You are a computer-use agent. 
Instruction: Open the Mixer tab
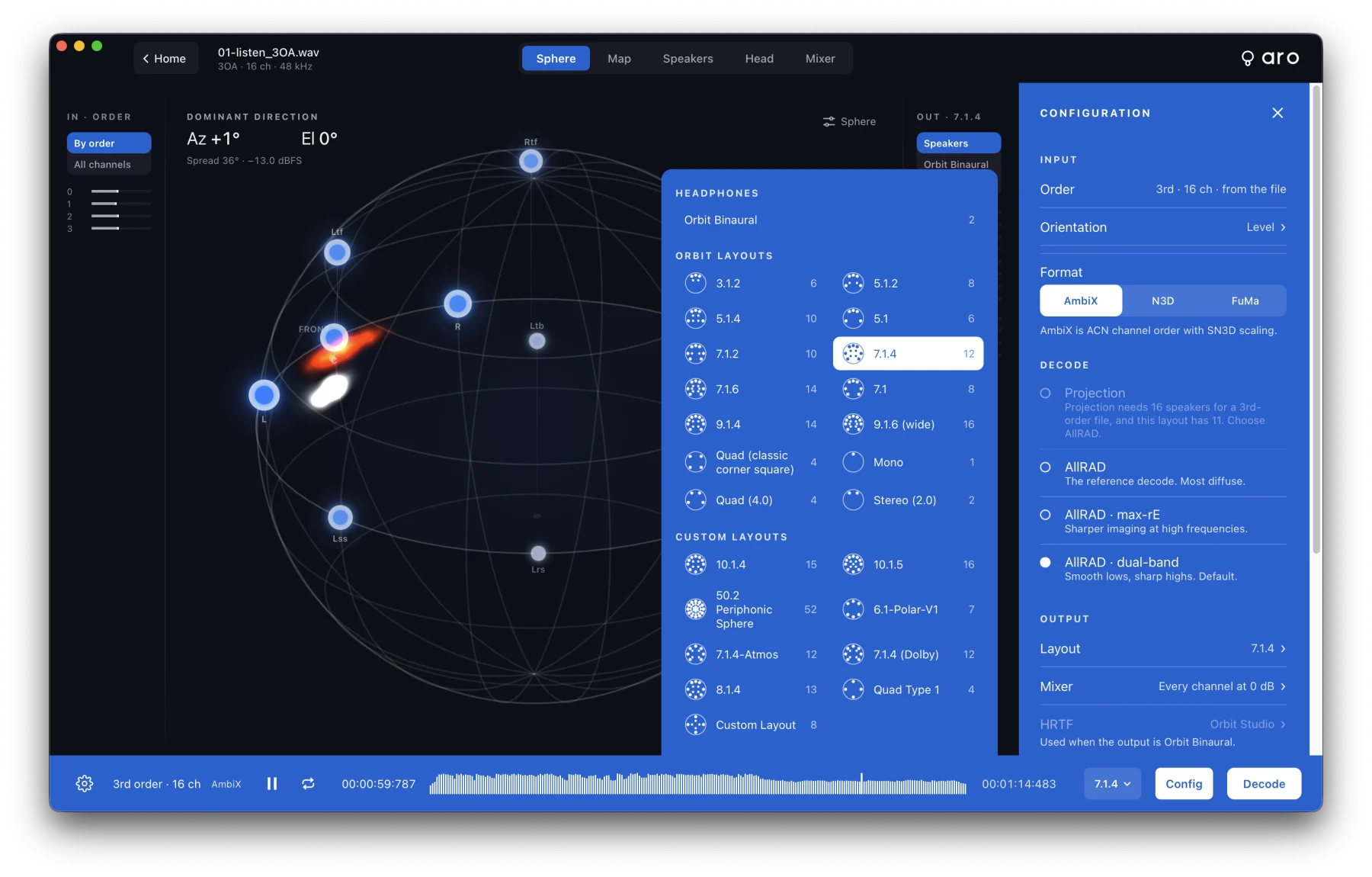click(x=820, y=58)
